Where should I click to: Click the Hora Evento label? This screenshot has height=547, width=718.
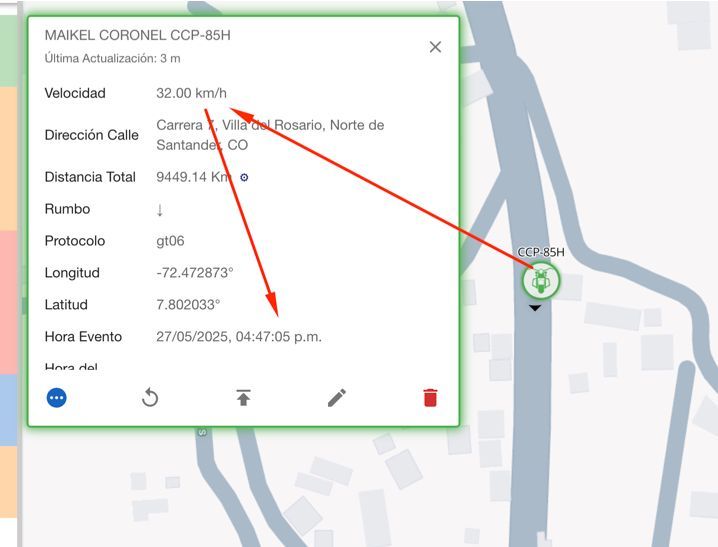pyautogui.click(x=83, y=337)
